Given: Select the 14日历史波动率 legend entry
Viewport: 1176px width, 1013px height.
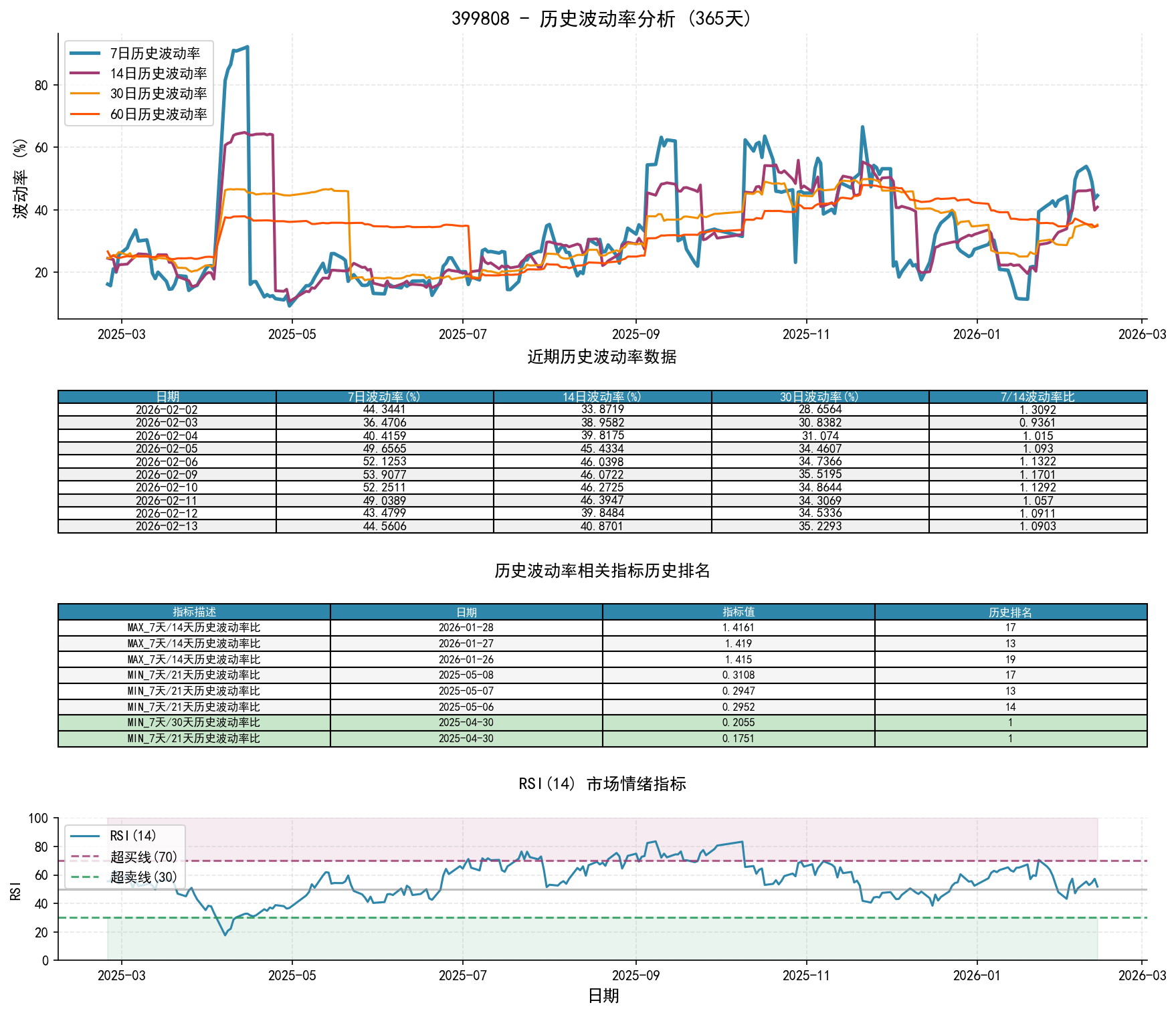Looking at the screenshot, I should pyautogui.click(x=158, y=74).
